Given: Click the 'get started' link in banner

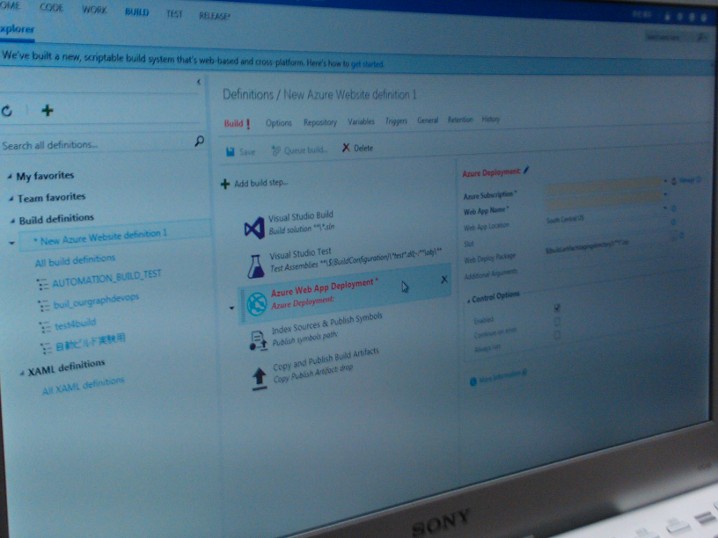Looking at the screenshot, I should pos(367,64).
